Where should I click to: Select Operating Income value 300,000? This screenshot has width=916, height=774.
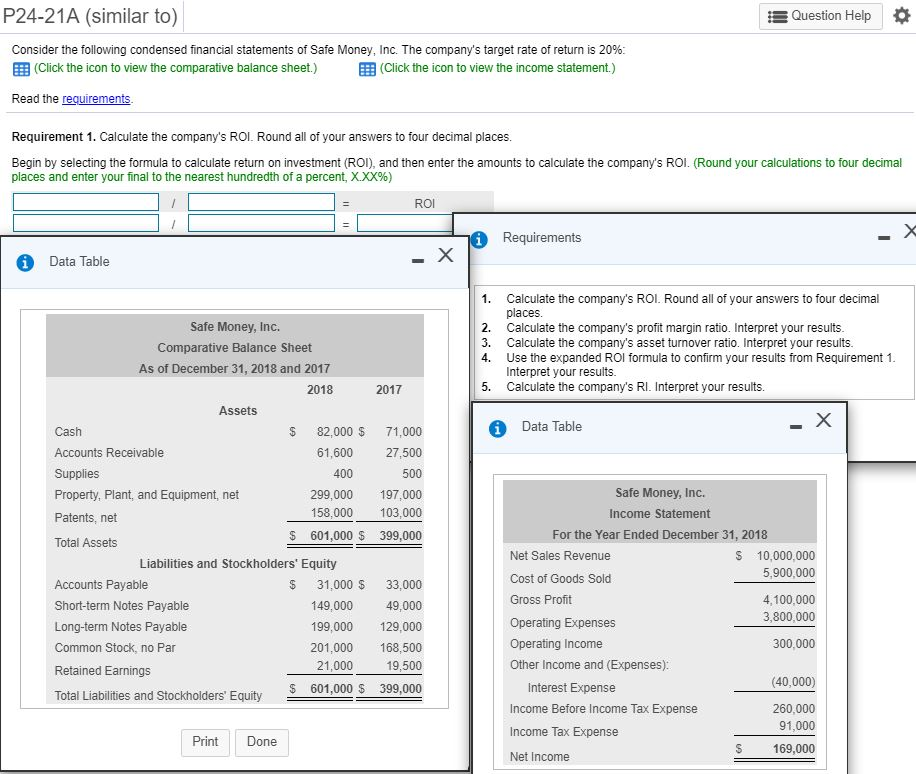coord(793,644)
